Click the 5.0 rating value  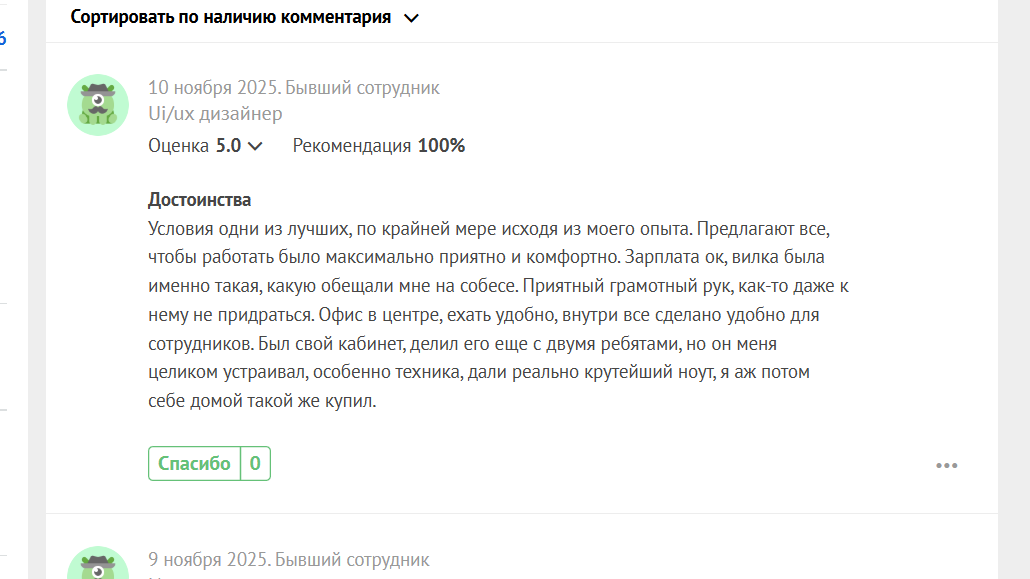pos(229,145)
